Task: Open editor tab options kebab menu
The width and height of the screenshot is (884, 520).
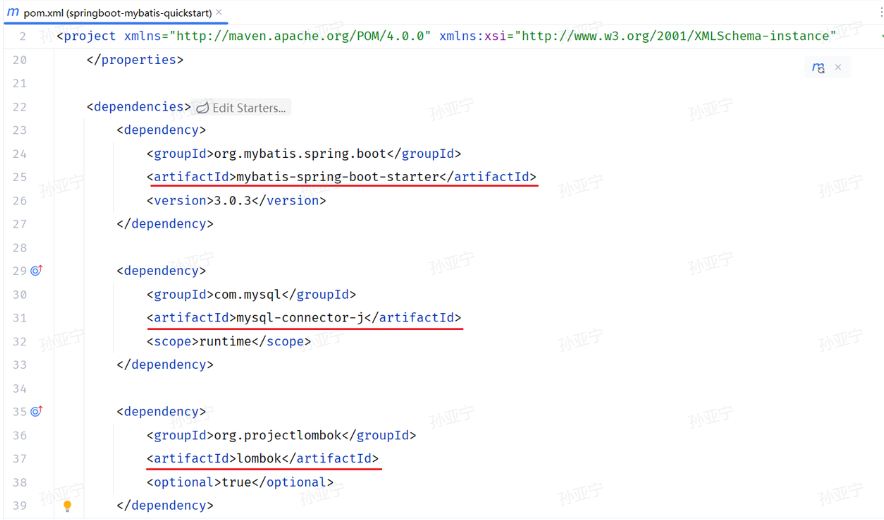Action: coord(881,12)
